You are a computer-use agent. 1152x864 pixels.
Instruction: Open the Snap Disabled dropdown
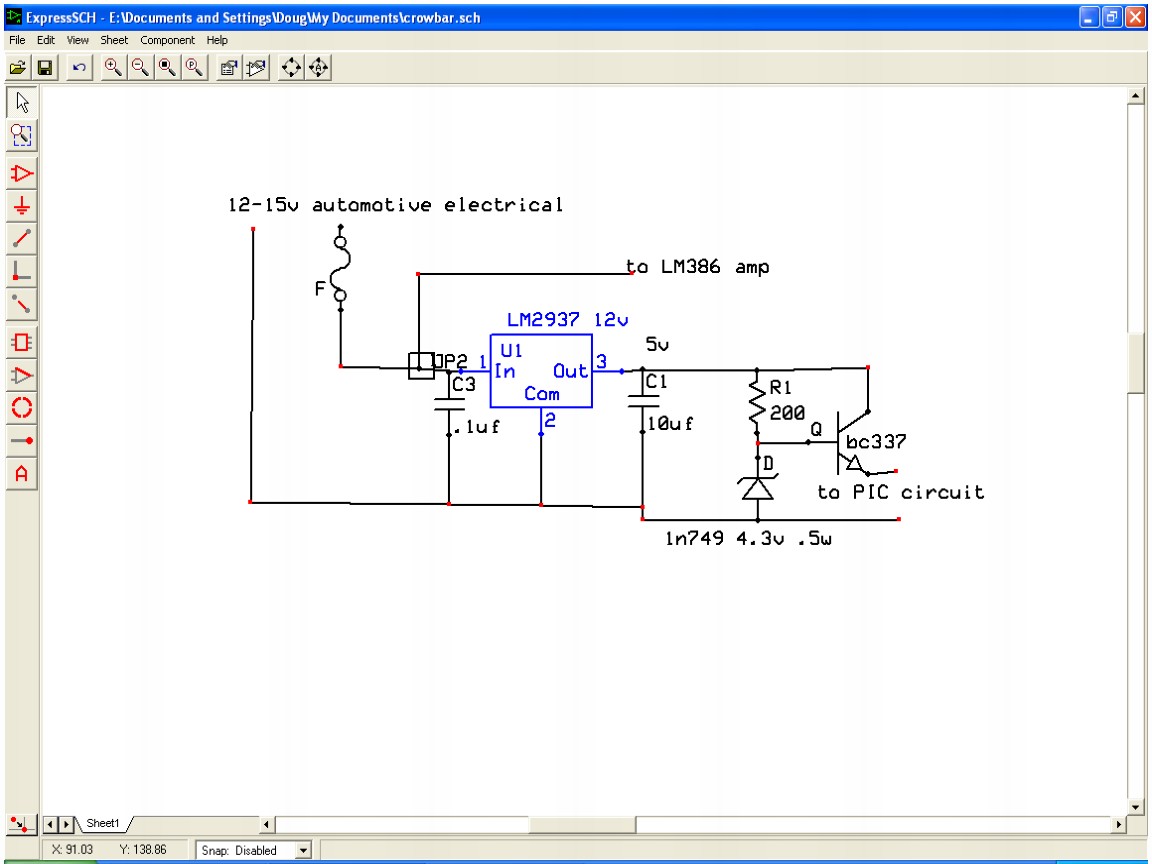[x=303, y=851]
